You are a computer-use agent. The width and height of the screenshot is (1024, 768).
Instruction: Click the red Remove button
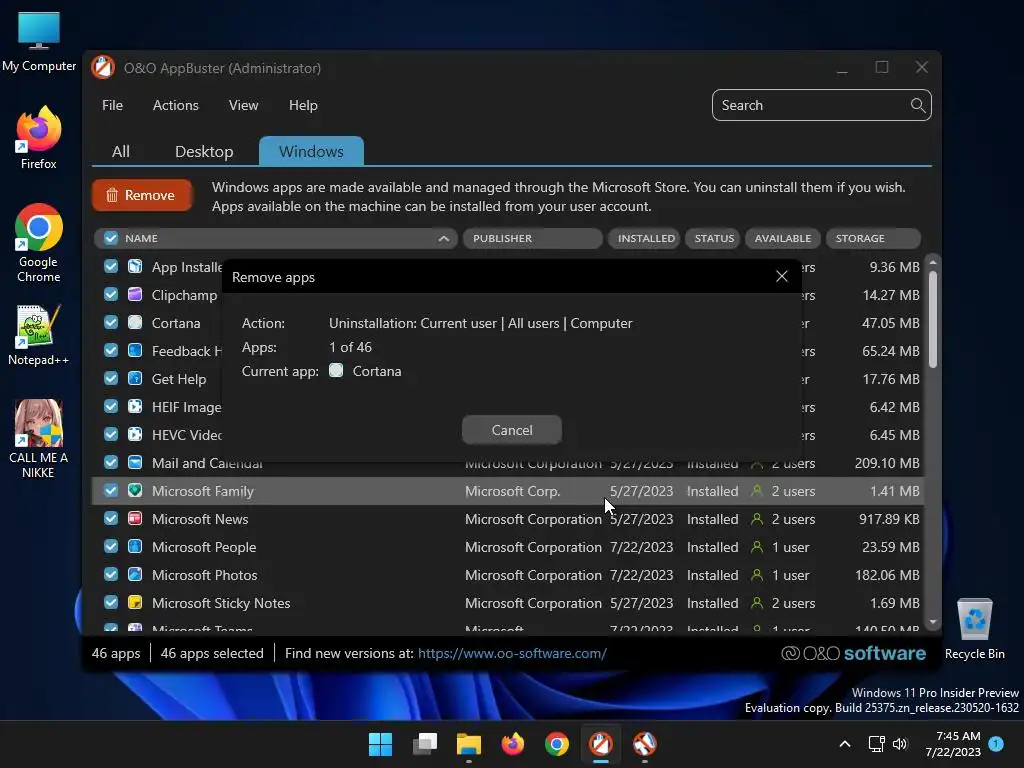point(142,195)
